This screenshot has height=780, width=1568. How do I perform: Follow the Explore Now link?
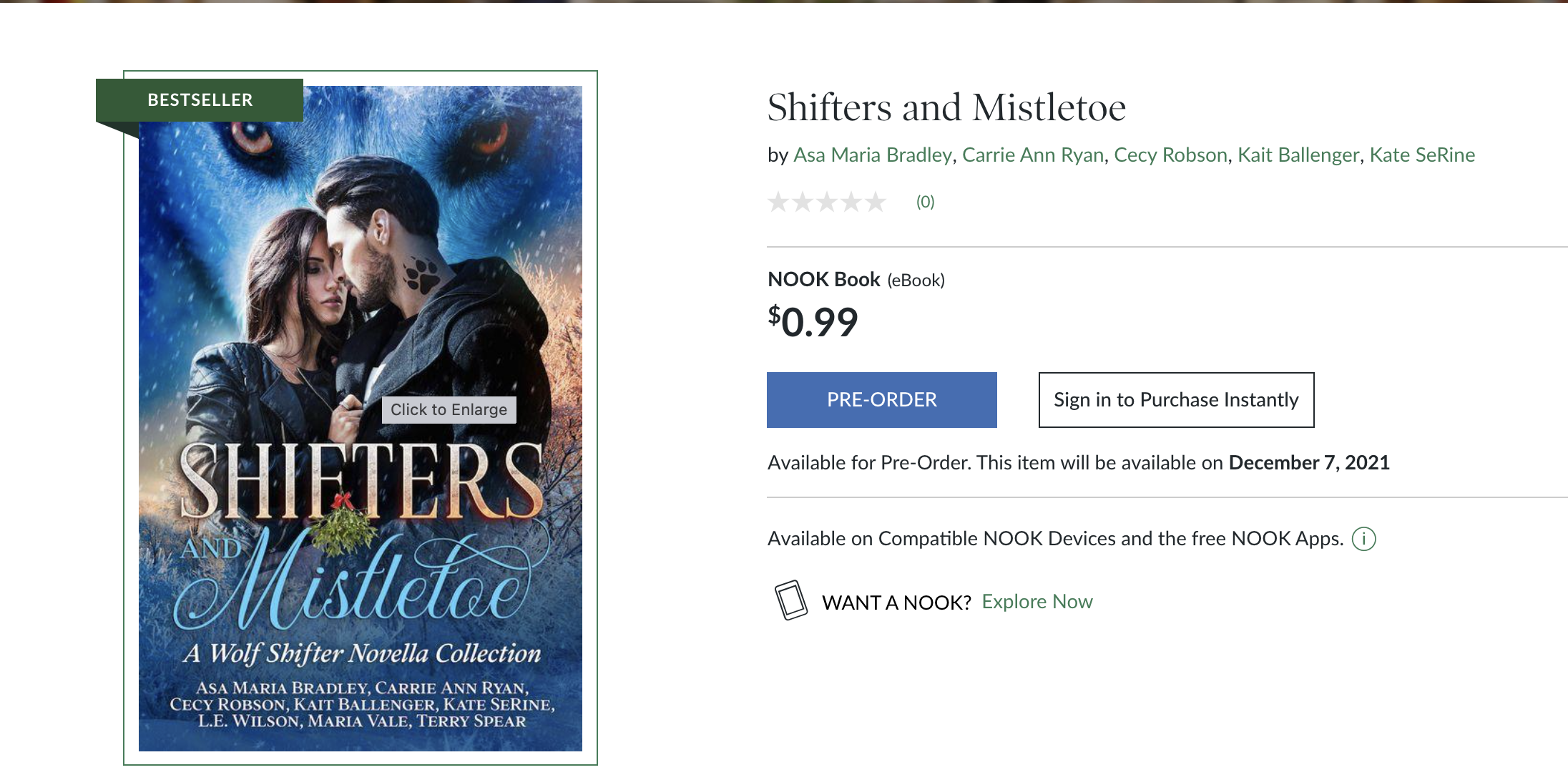(1037, 602)
